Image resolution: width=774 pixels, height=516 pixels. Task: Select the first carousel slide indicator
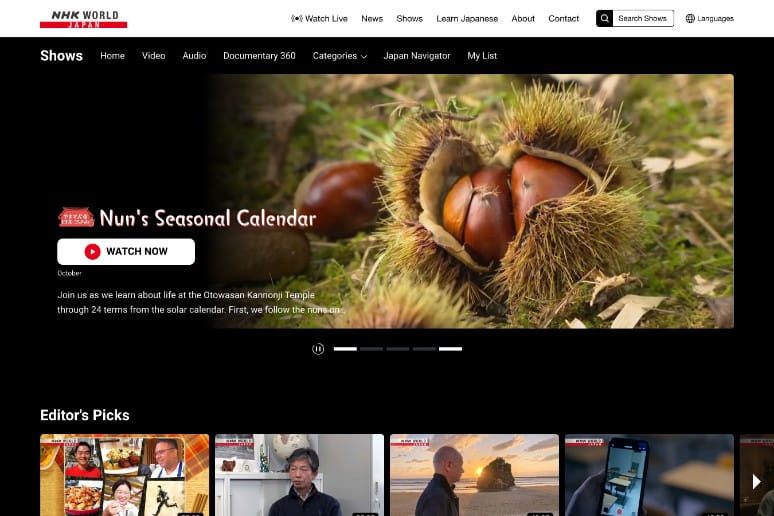345,349
